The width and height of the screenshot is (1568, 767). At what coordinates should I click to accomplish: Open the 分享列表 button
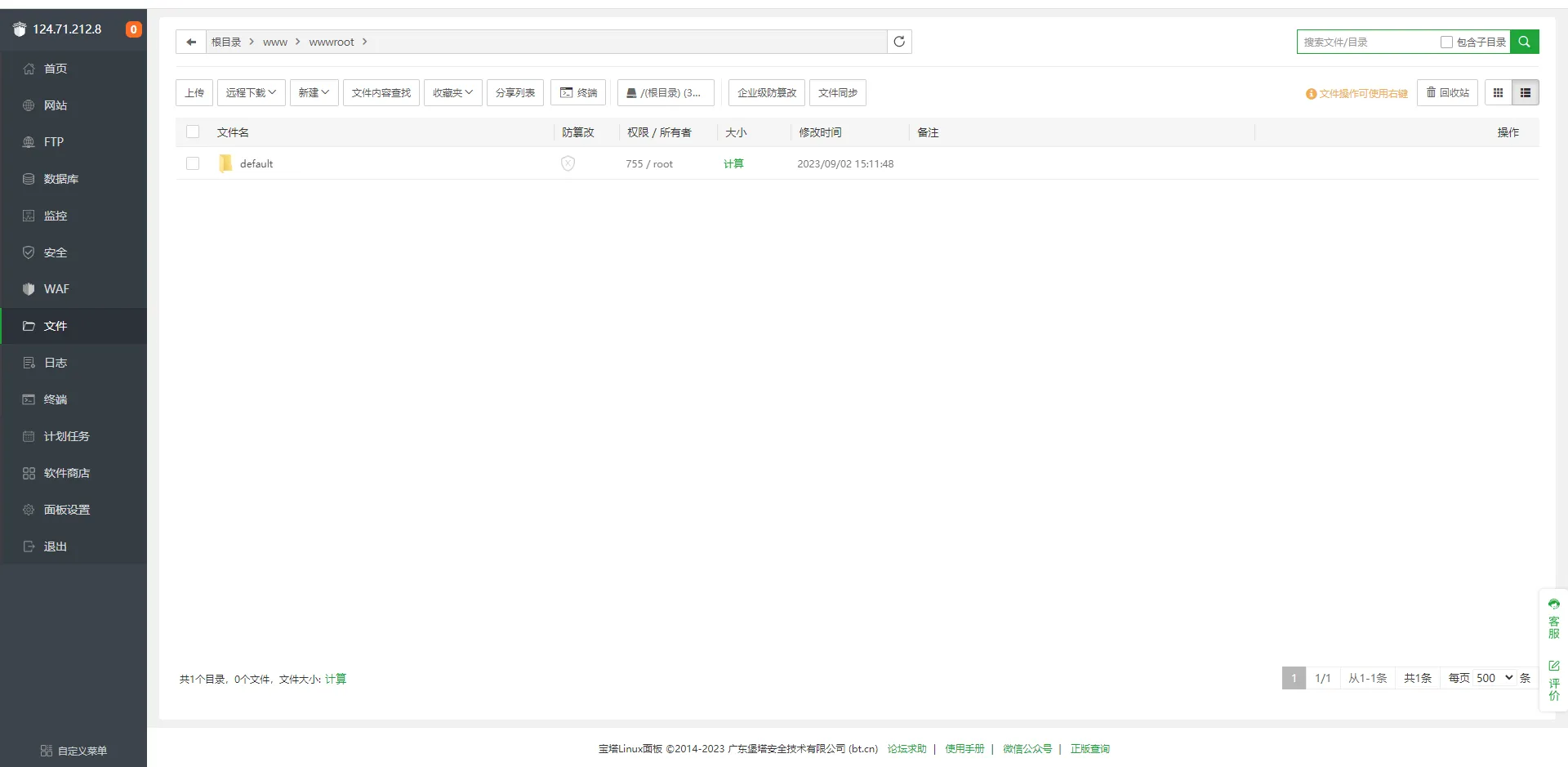click(x=515, y=93)
